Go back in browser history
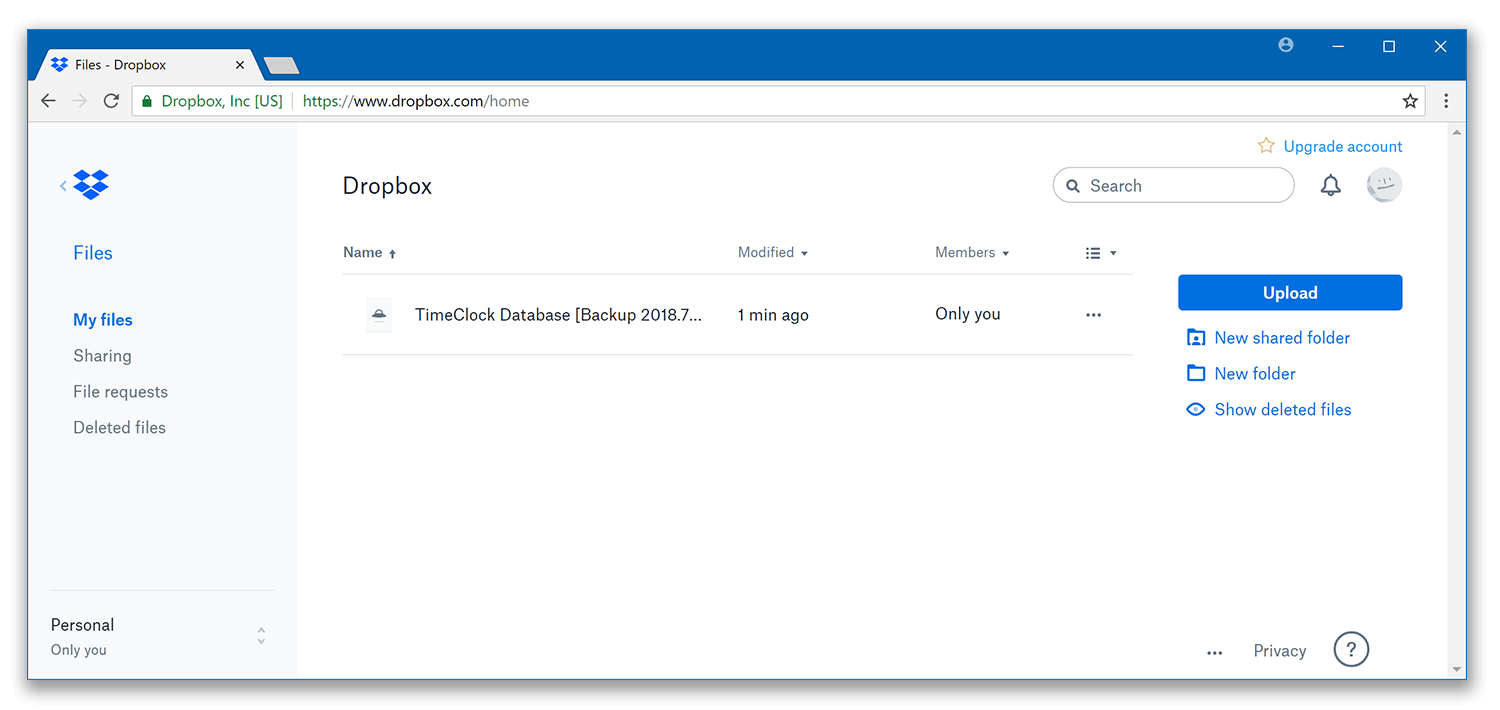Viewport: 1500px width, 710px height. pyautogui.click(x=48, y=101)
